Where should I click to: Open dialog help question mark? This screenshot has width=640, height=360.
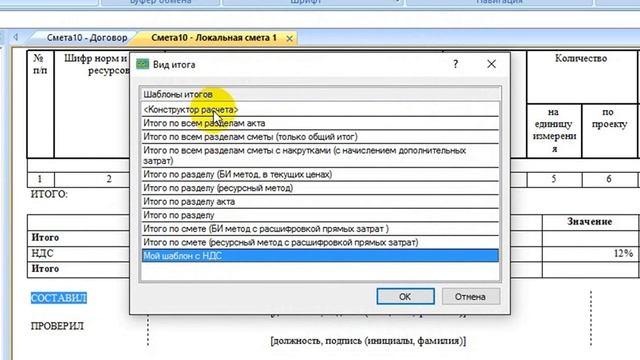(x=456, y=64)
